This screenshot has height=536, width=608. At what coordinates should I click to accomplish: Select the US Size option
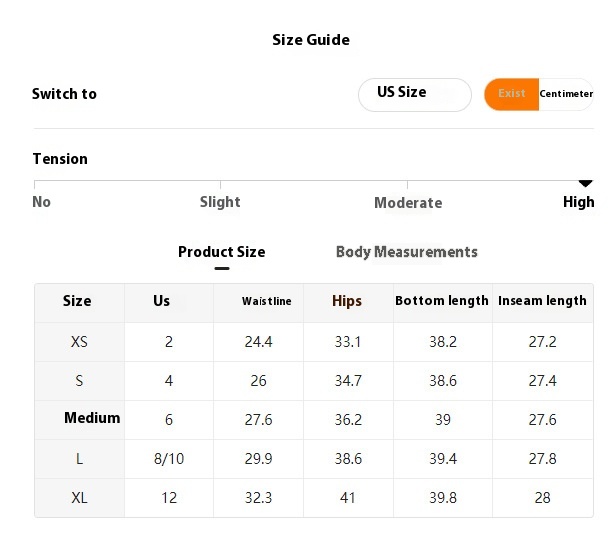(x=414, y=94)
